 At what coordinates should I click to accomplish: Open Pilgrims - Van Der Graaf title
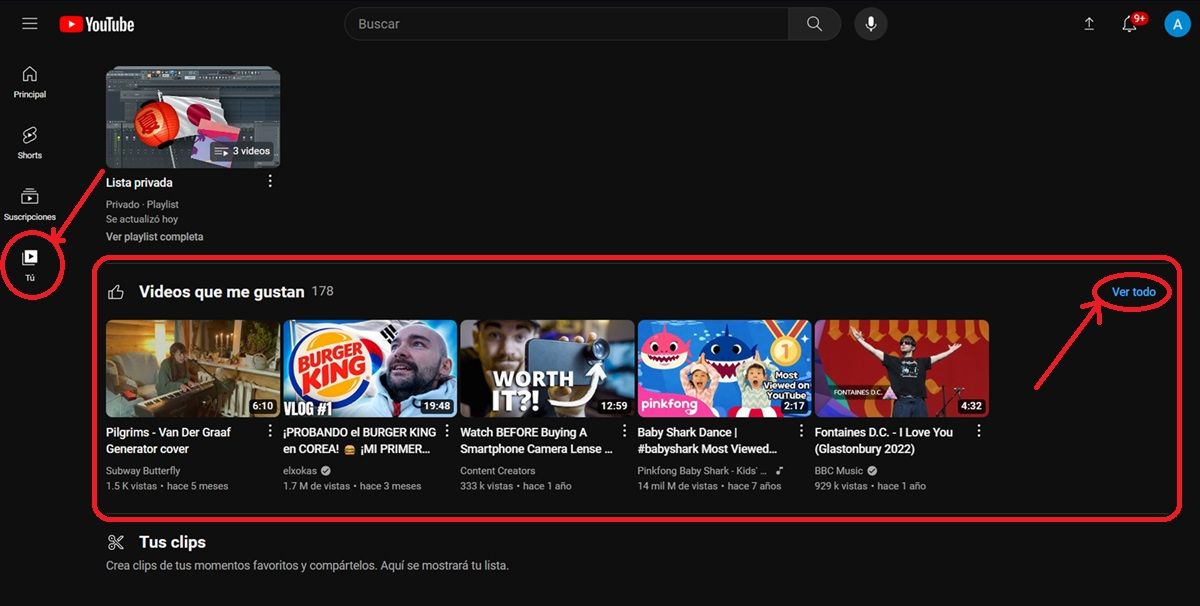pyautogui.click(x=168, y=441)
